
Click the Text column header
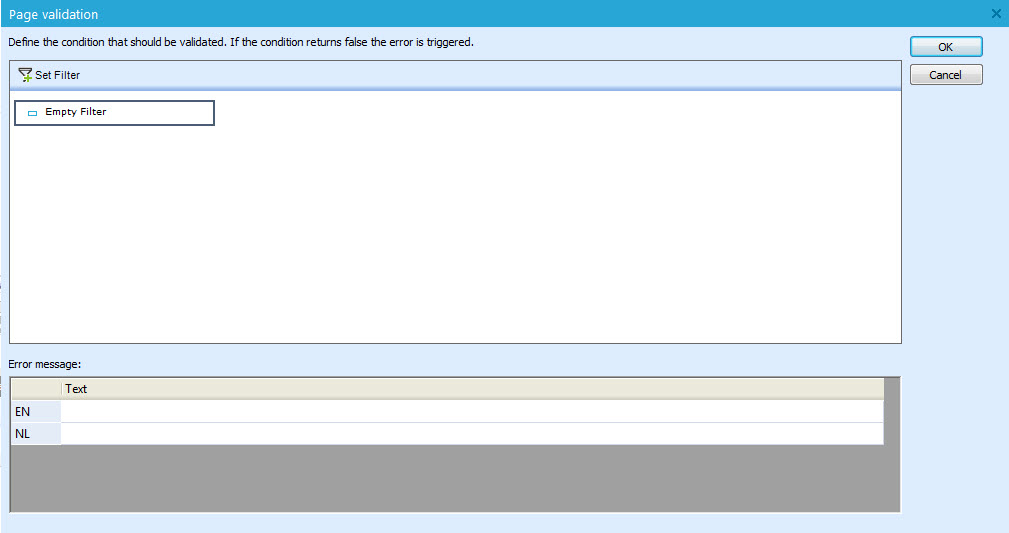coord(471,389)
